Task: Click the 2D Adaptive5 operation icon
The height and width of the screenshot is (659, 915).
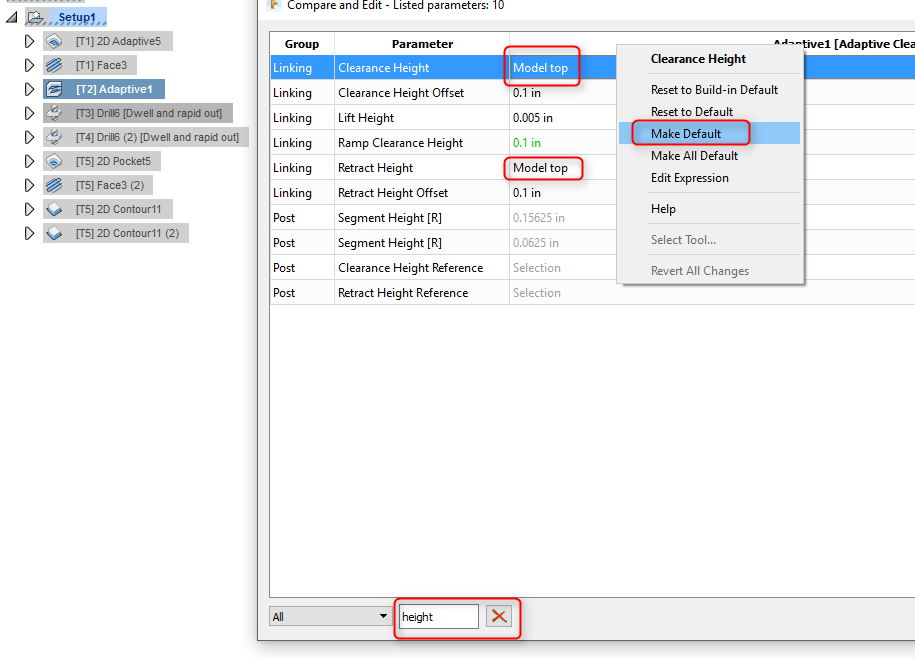Action: click(54, 41)
